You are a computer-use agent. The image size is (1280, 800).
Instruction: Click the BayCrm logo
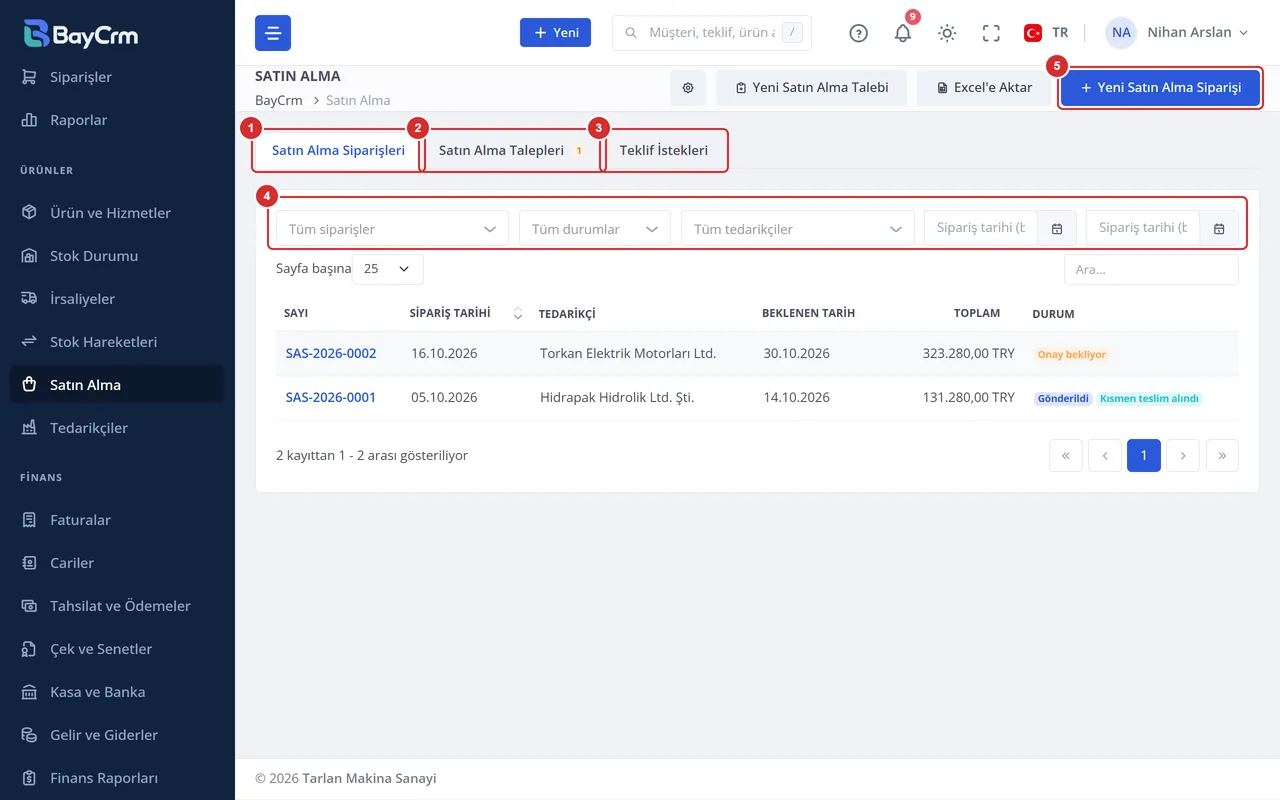point(81,34)
